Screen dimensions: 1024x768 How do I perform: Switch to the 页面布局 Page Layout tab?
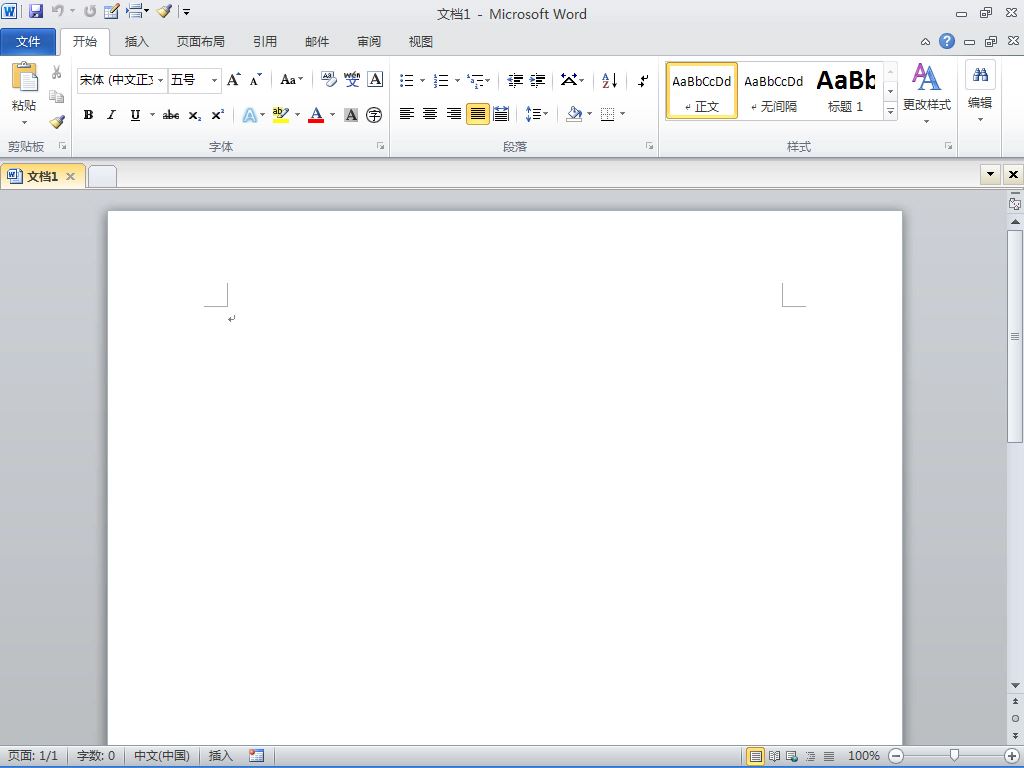(200, 42)
